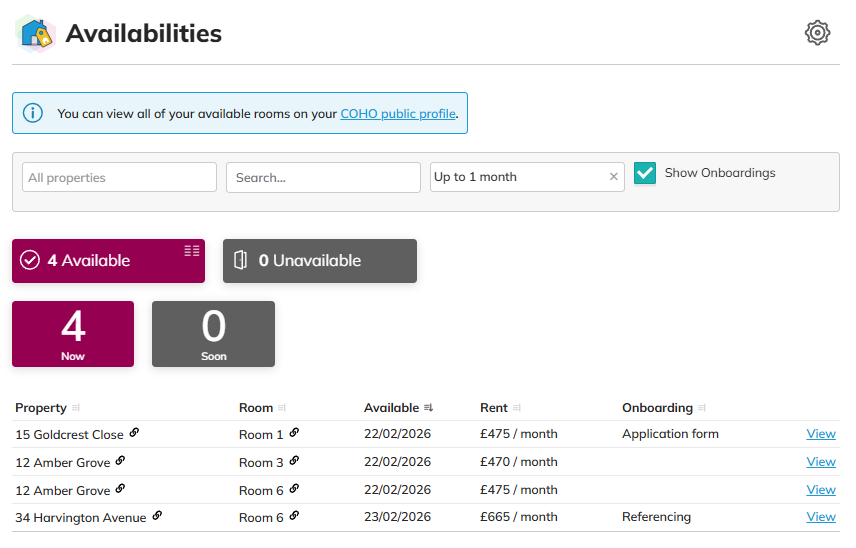The image size is (856, 548).
Task: Open the All properties dropdown
Action: click(x=119, y=177)
